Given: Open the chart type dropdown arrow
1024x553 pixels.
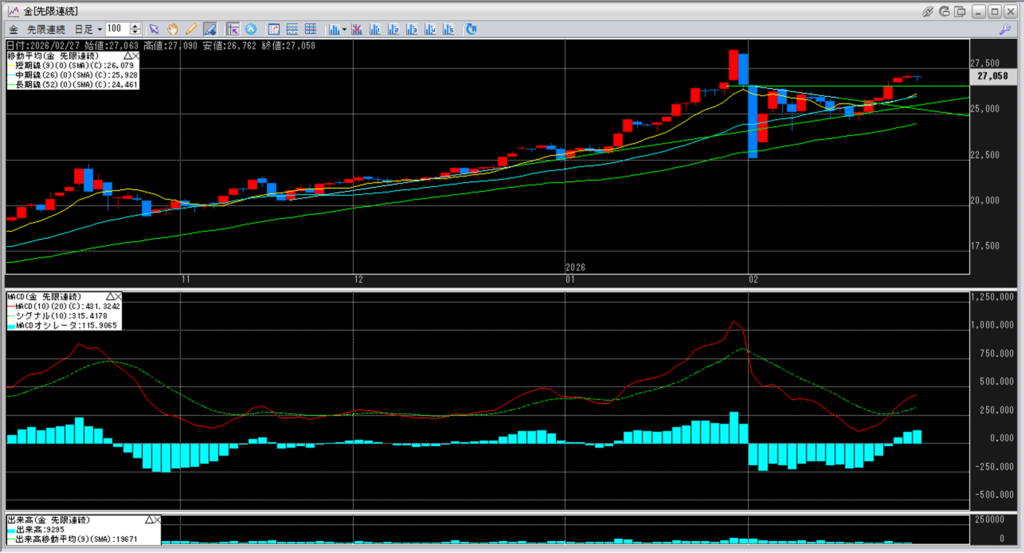Looking at the screenshot, I should click(x=344, y=29).
